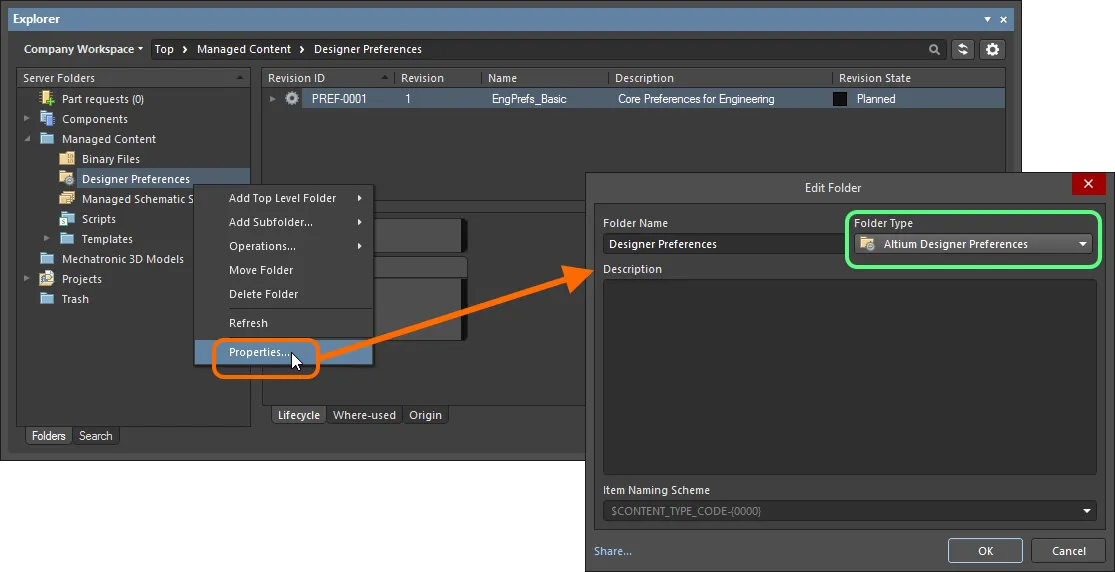Viewport: 1115px width, 572px height.
Task: Click the Mechatronic 3D Models folder icon
Action: 47,259
